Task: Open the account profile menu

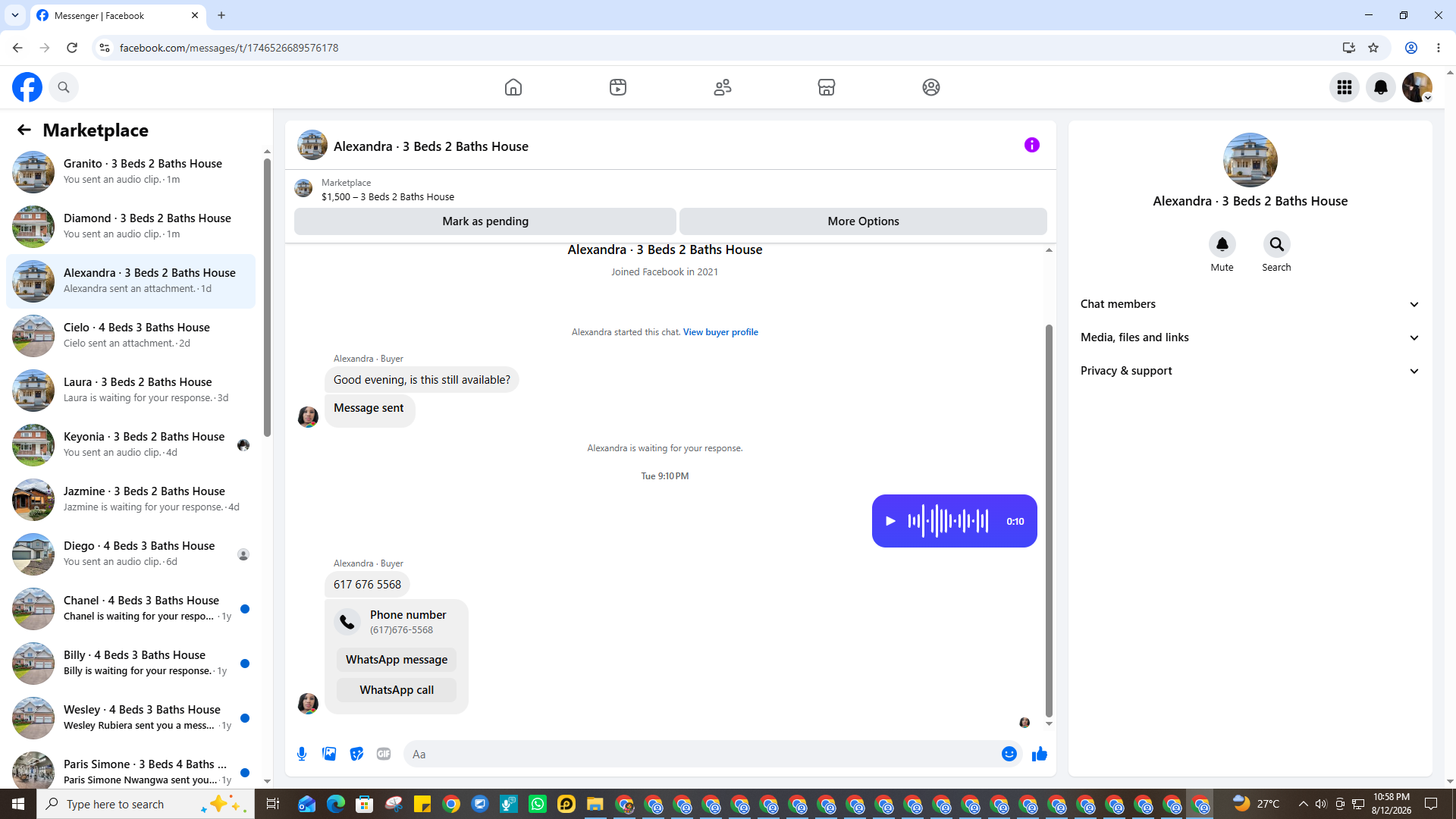Action: coord(1417,87)
